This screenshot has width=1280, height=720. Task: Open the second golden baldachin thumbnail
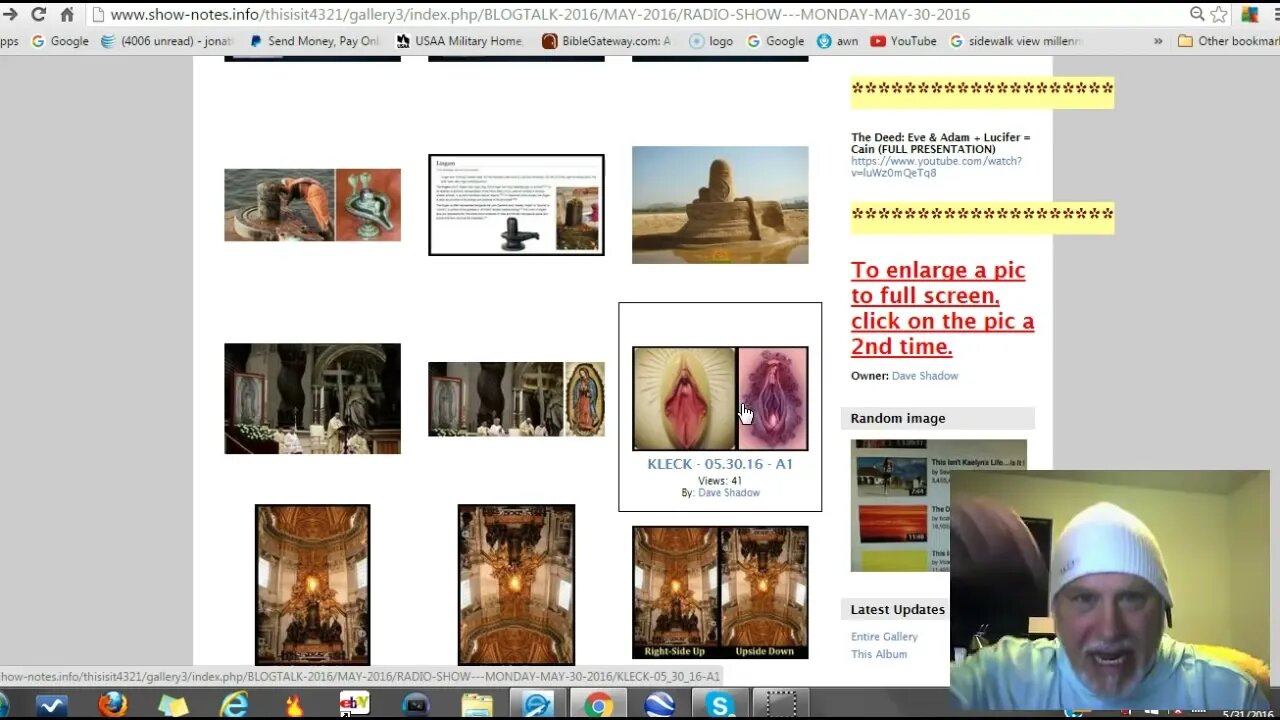click(x=516, y=585)
